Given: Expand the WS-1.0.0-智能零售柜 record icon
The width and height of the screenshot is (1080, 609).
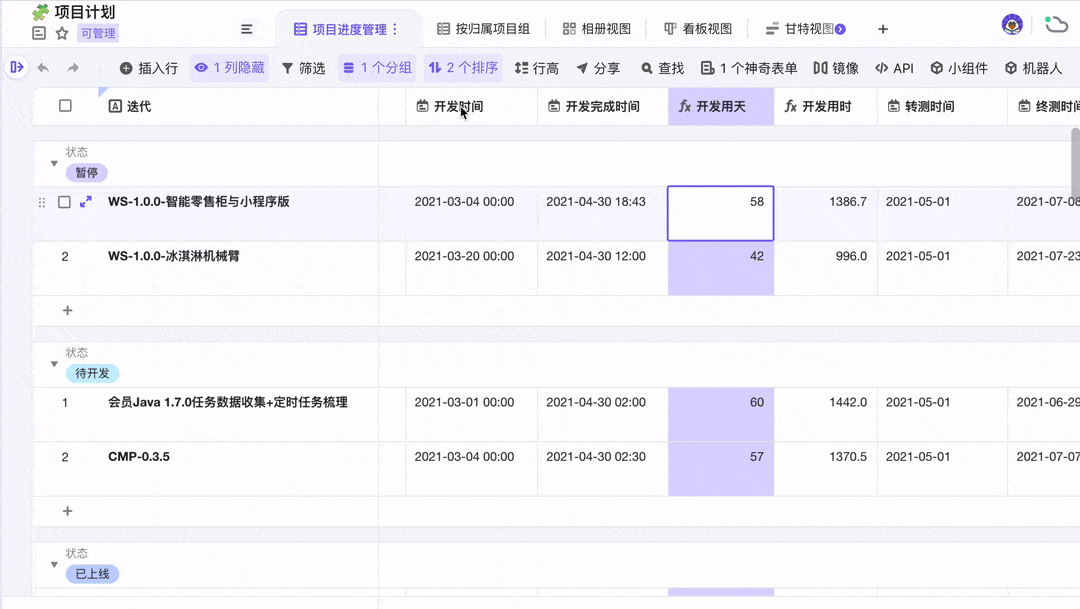Looking at the screenshot, I should (85, 202).
